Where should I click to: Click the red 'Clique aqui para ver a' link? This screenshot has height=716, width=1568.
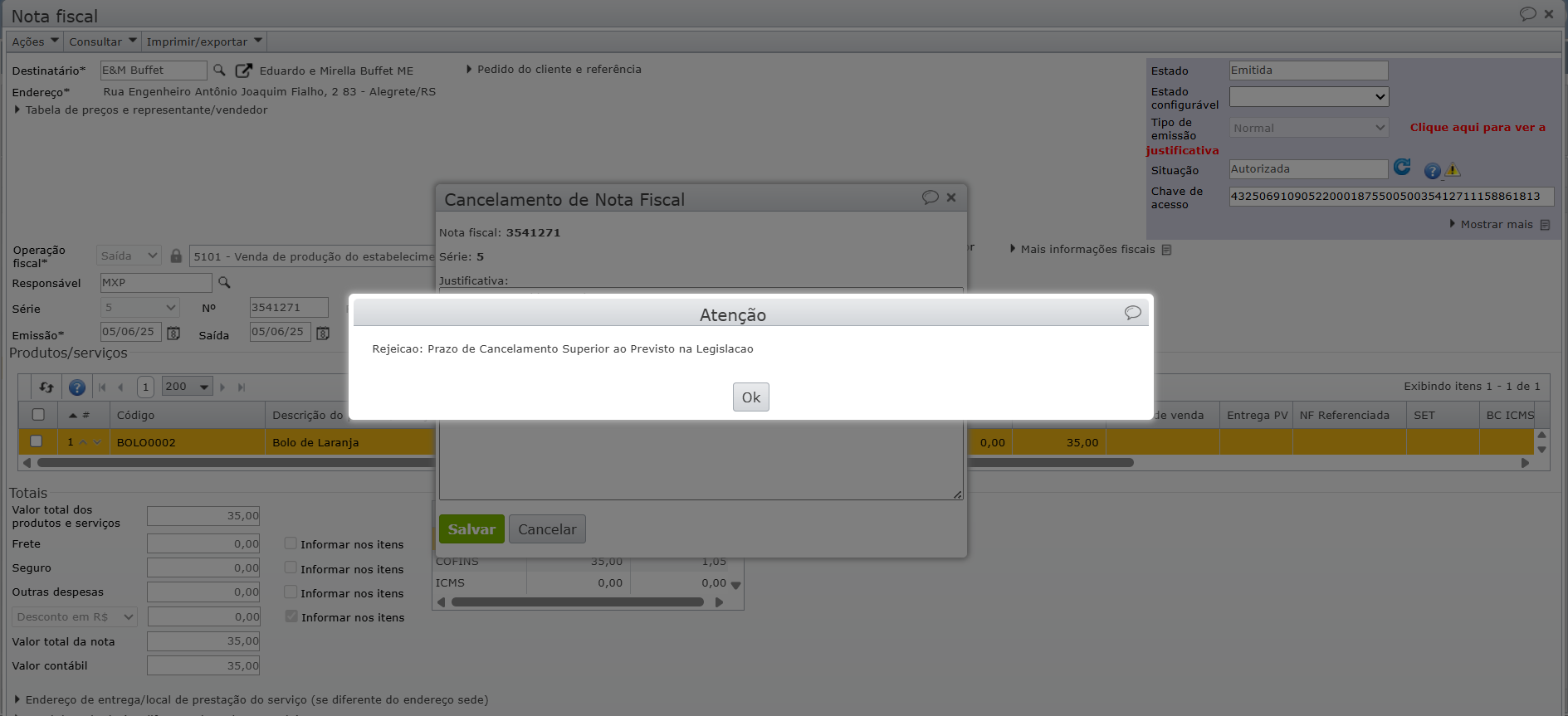point(1478,128)
